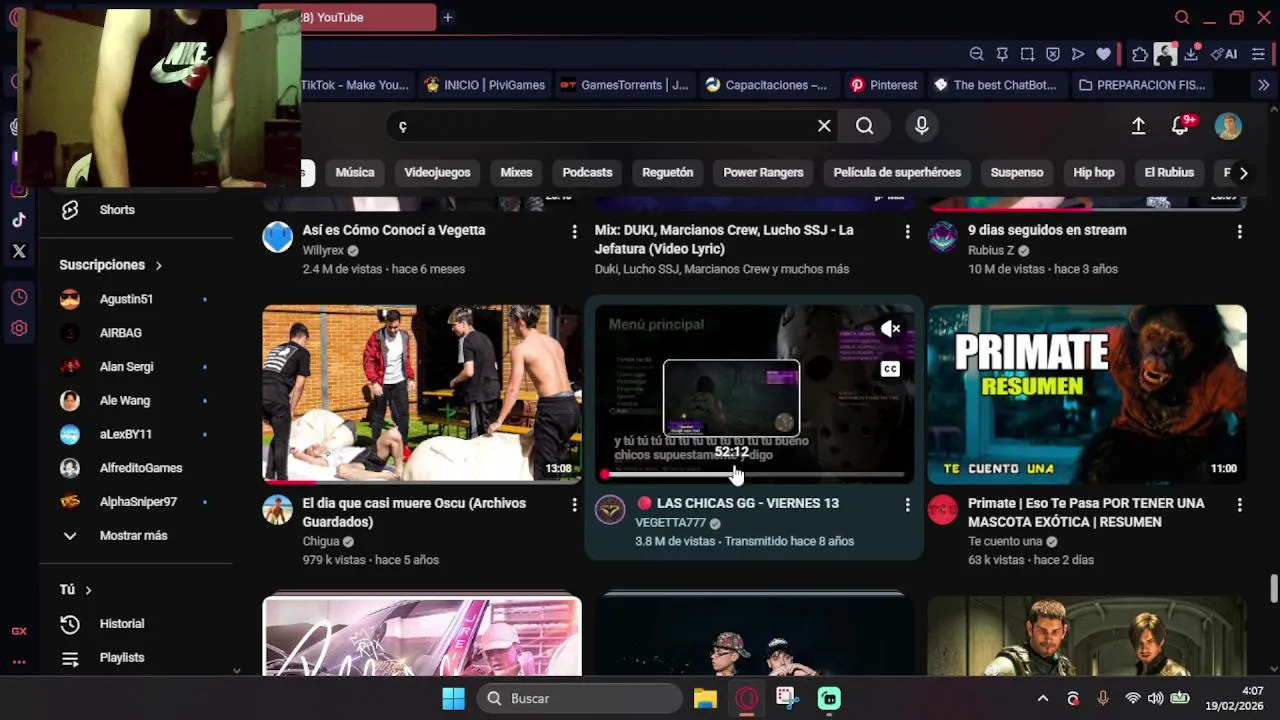The width and height of the screenshot is (1280, 720).
Task: Open the Windows Start menu
Action: (453, 698)
